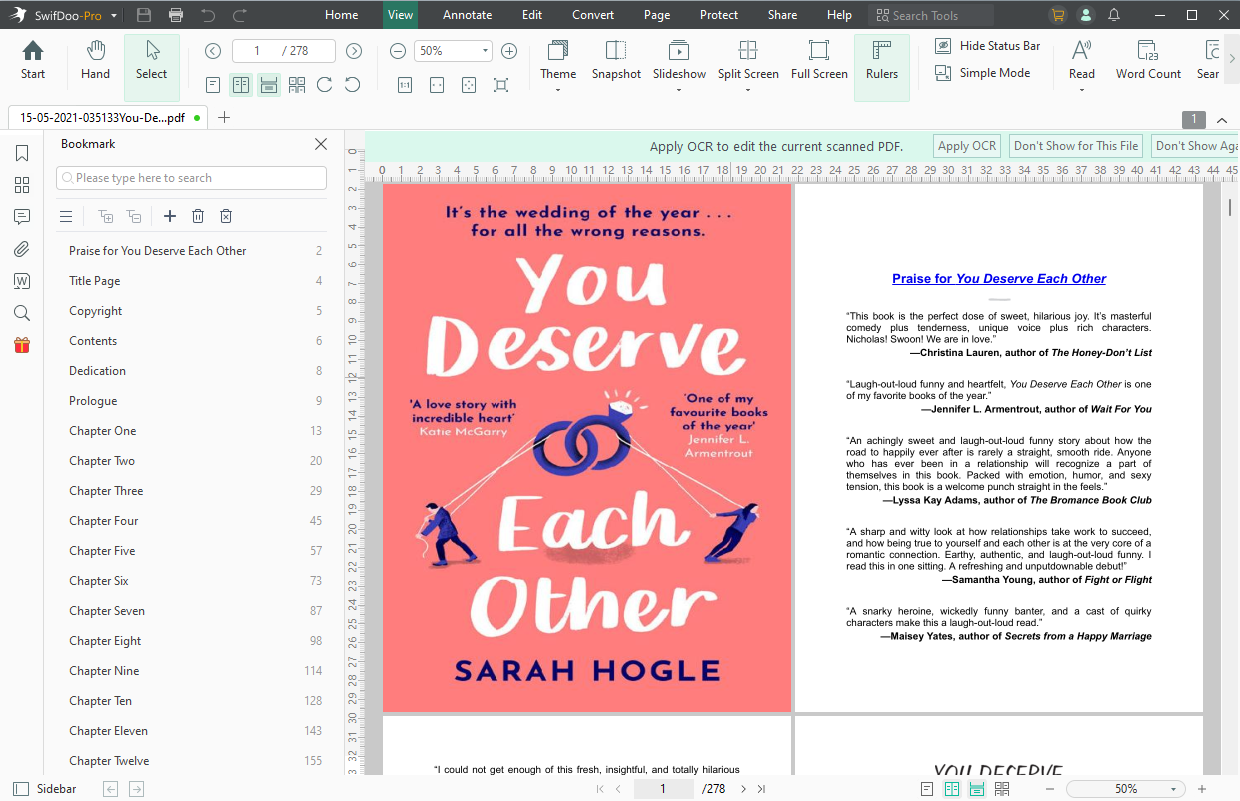Open the page thumbnails panel
The image size is (1240, 801).
pos(22,185)
